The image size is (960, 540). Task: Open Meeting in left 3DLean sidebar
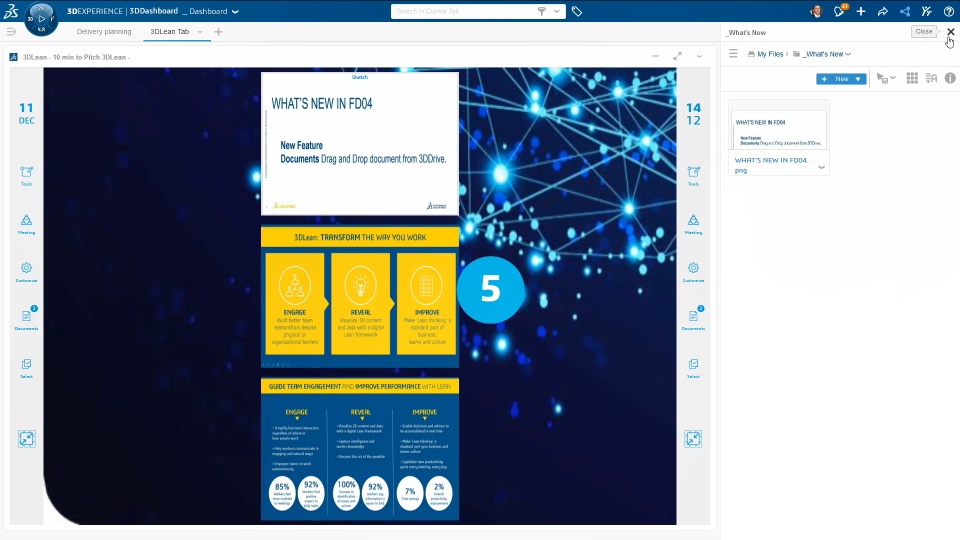click(26, 224)
